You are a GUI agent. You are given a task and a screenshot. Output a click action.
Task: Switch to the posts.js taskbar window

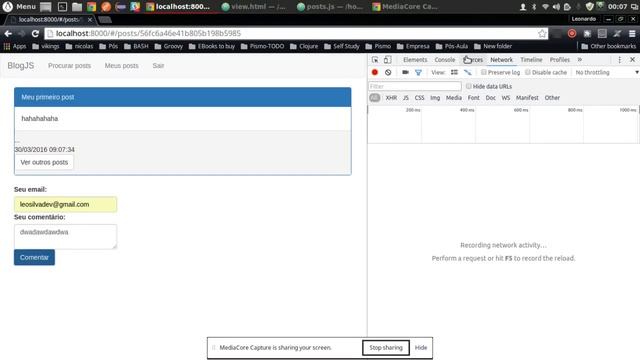tap(330, 7)
